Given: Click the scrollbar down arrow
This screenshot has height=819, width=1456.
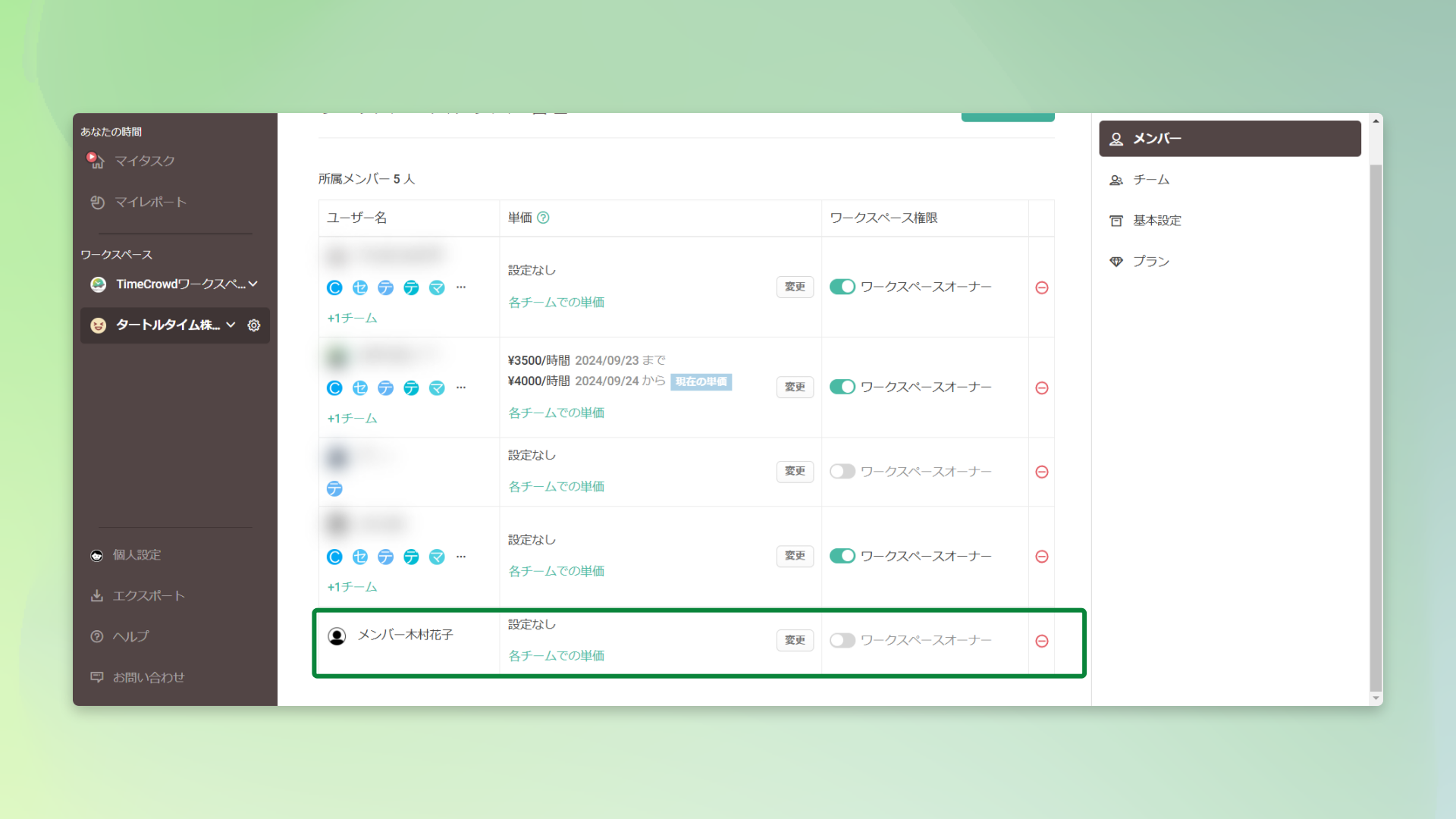Looking at the screenshot, I should coord(1376,698).
